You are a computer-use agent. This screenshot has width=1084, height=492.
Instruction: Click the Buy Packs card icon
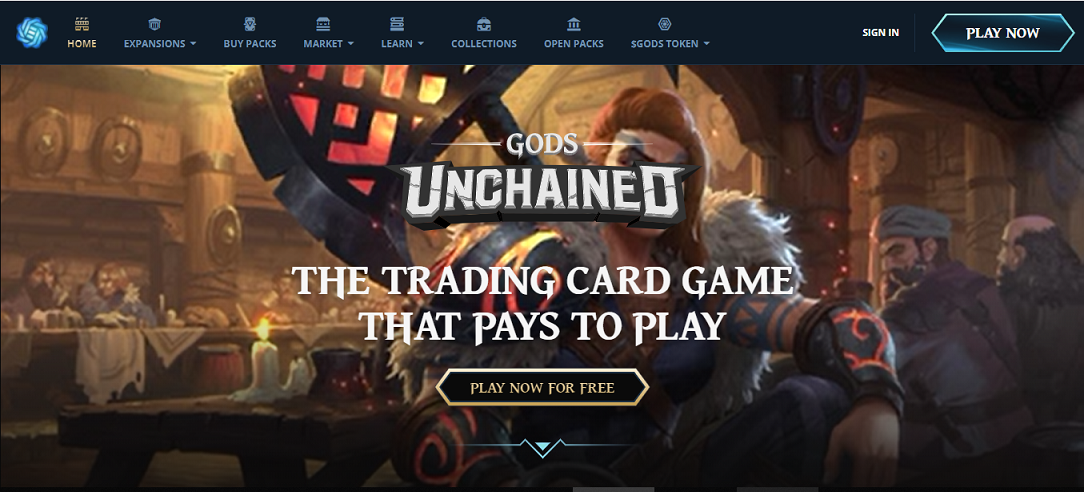(250, 24)
